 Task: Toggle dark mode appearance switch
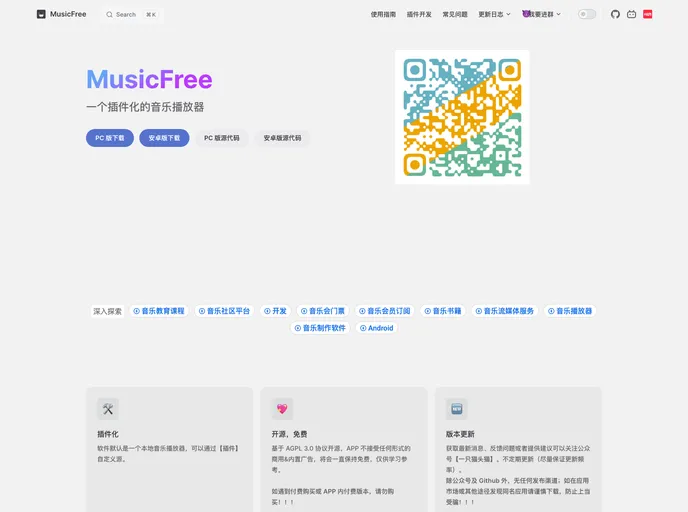[587, 14]
